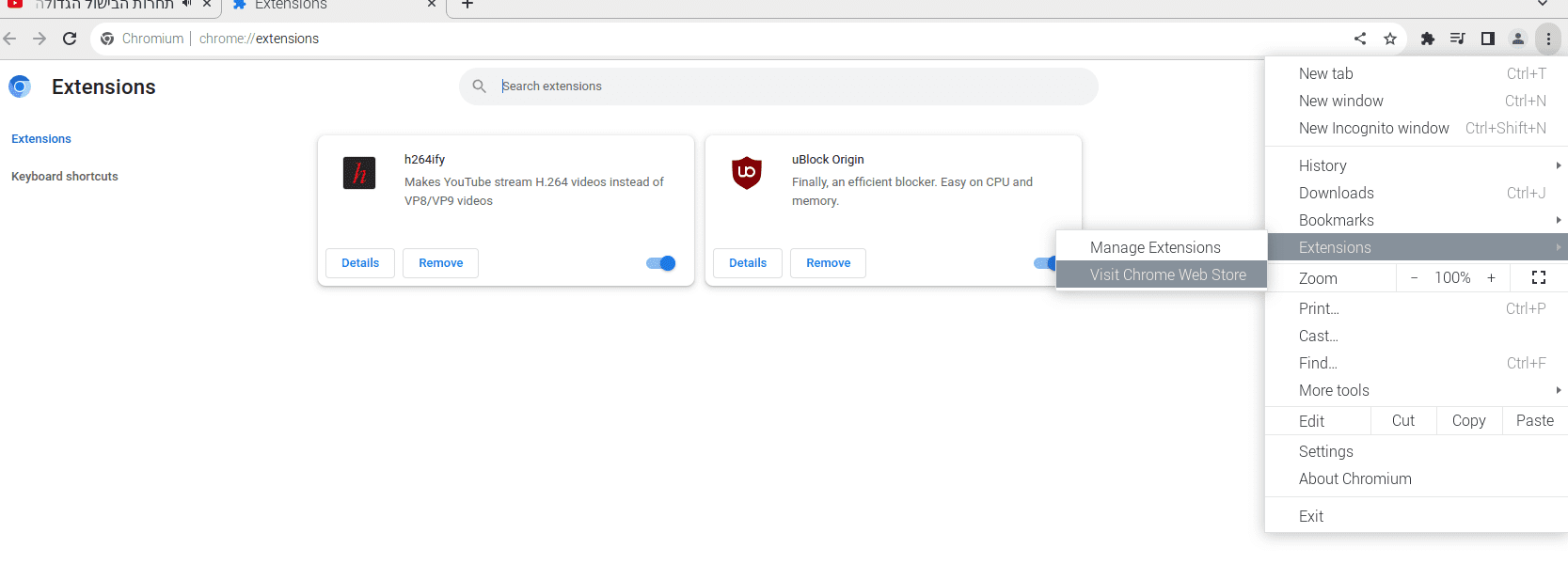The image size is (1568, 580).
Task: Click the fullscreen icon in Zoom row
Action: [x=1539, y=277]
